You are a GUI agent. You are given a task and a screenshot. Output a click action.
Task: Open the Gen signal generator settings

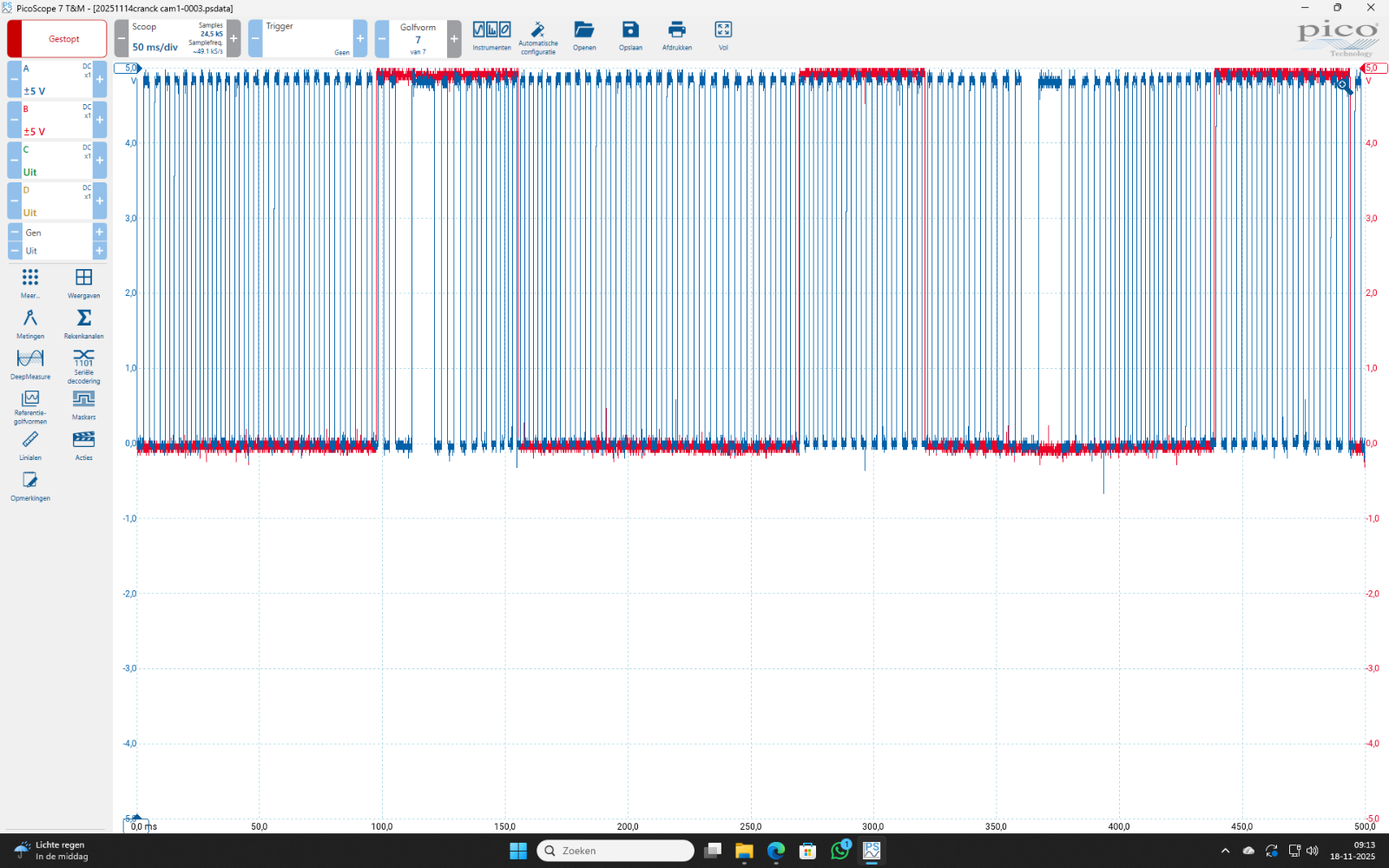pyautogui.click(x=57, y=233)
